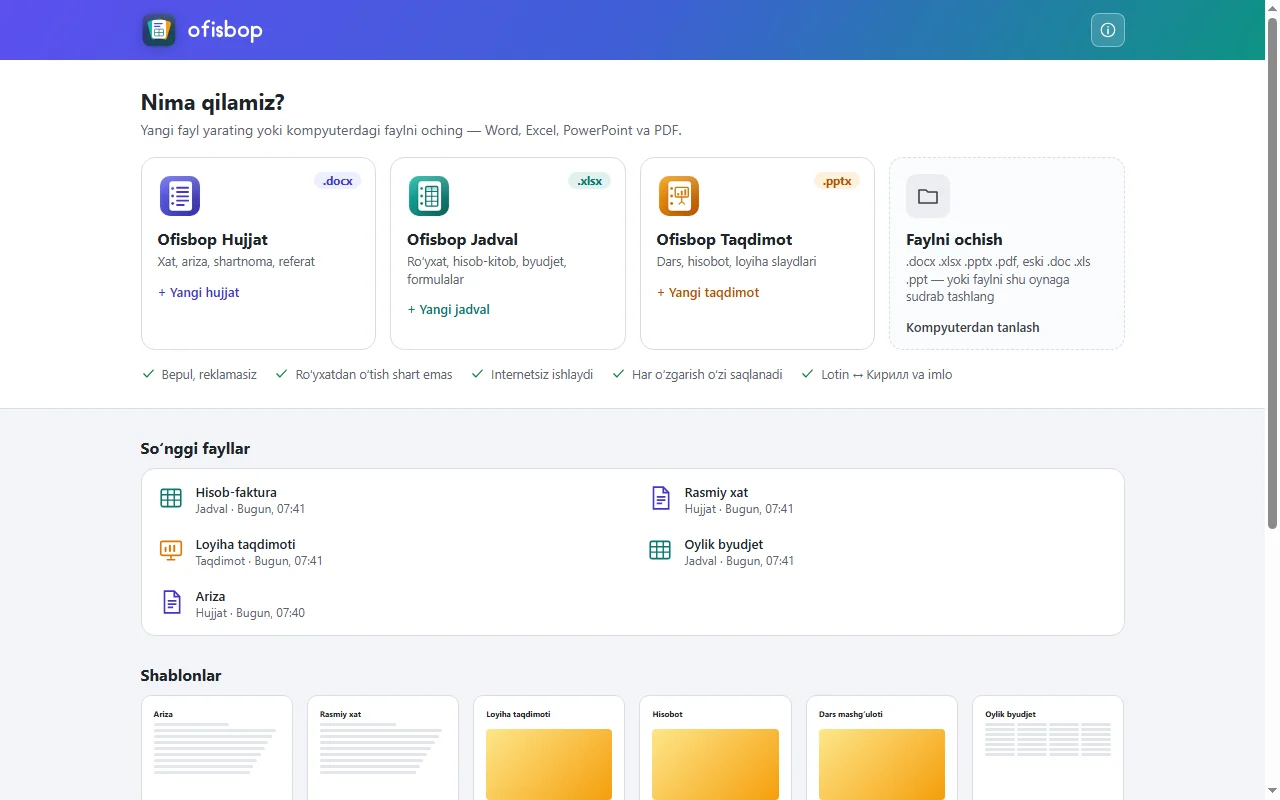
Task: Open the info button in header
Action: [1108, 30]
